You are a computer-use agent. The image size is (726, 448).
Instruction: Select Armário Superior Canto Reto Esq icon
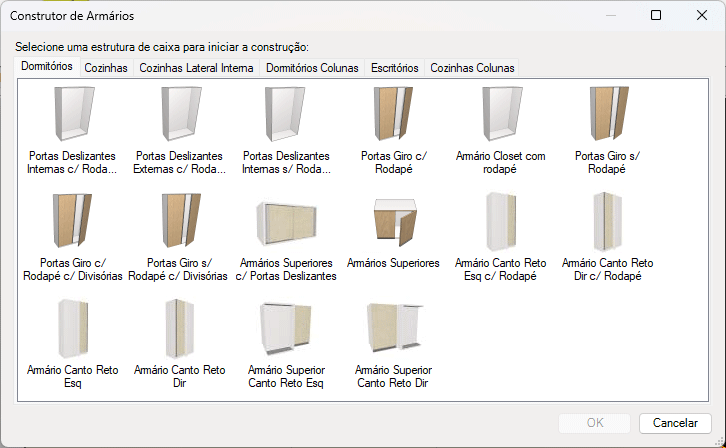pos(286,330)
